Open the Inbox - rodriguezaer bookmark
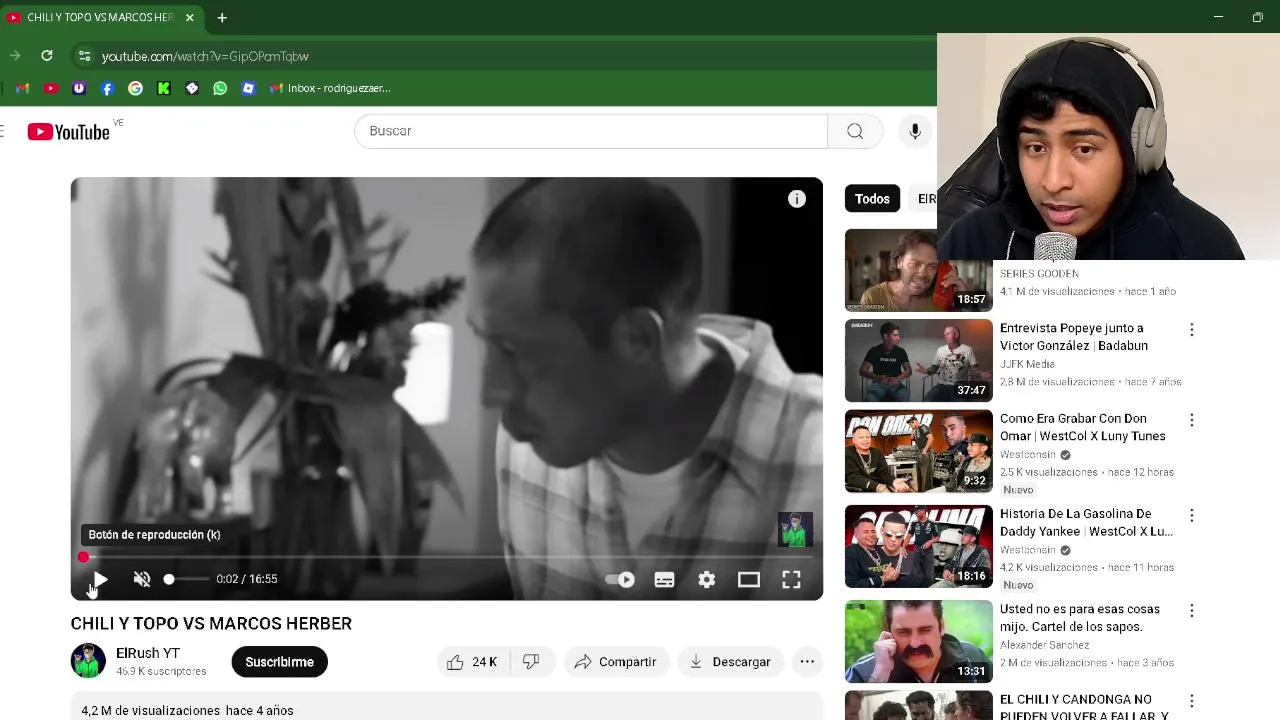Image resolution: width=1280 pixels, height=720 pixels. (x=330, y=88)
